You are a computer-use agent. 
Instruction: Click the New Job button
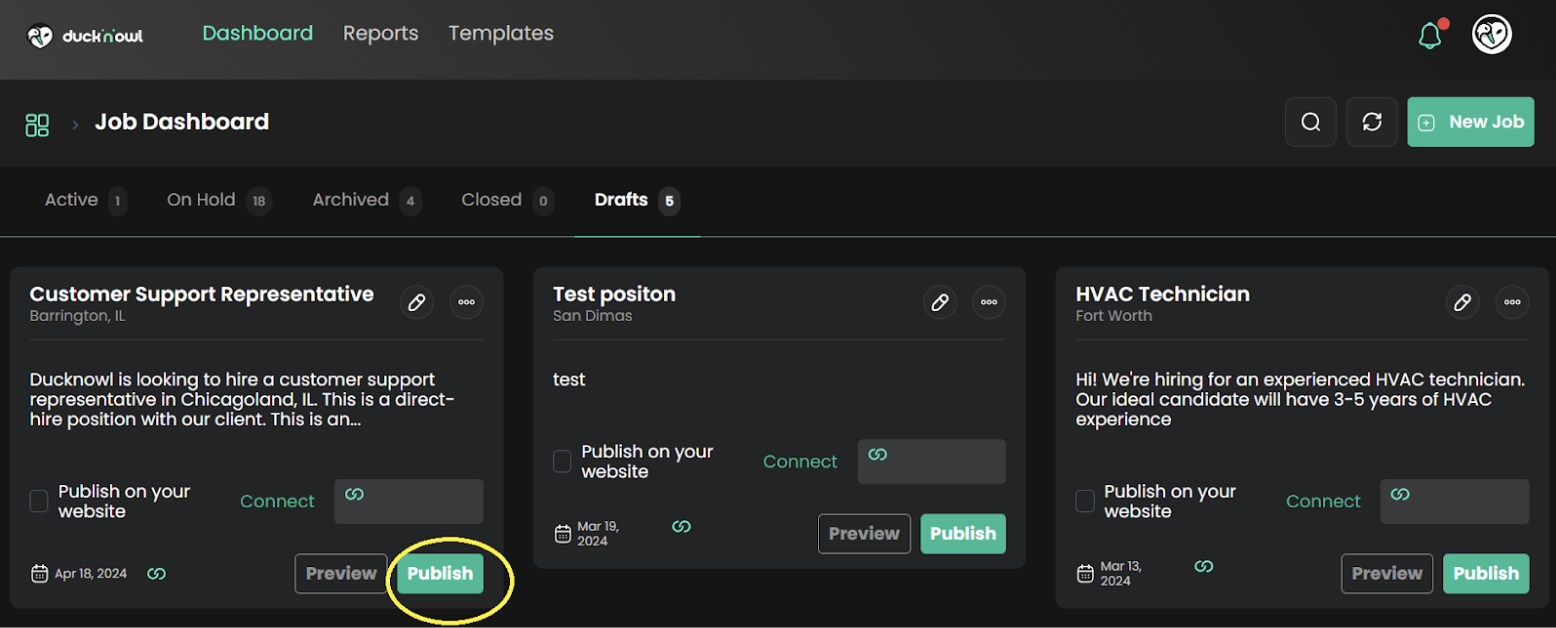(x=1470, y=122)
